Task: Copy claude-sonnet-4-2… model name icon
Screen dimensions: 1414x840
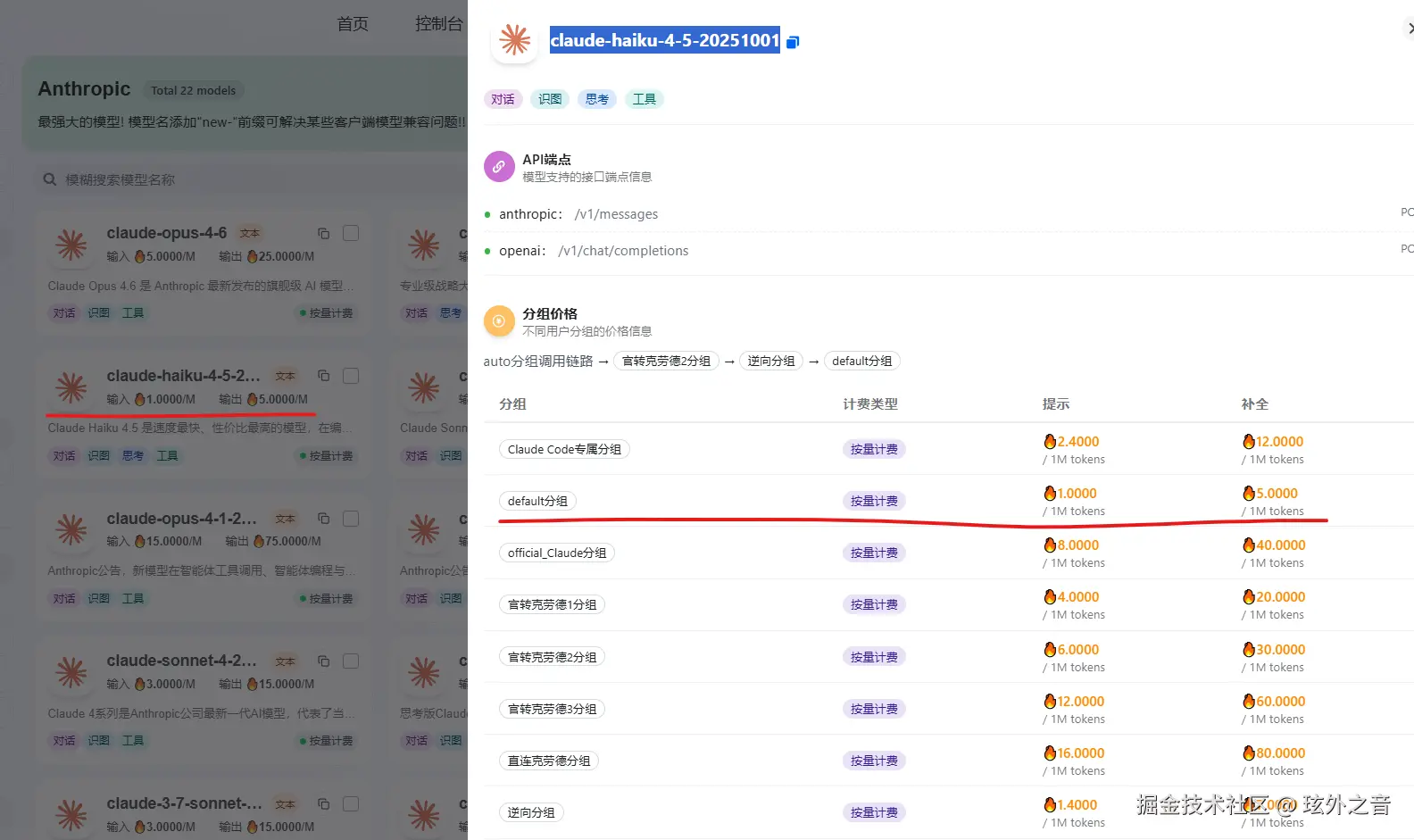Action: pos(324,661)
